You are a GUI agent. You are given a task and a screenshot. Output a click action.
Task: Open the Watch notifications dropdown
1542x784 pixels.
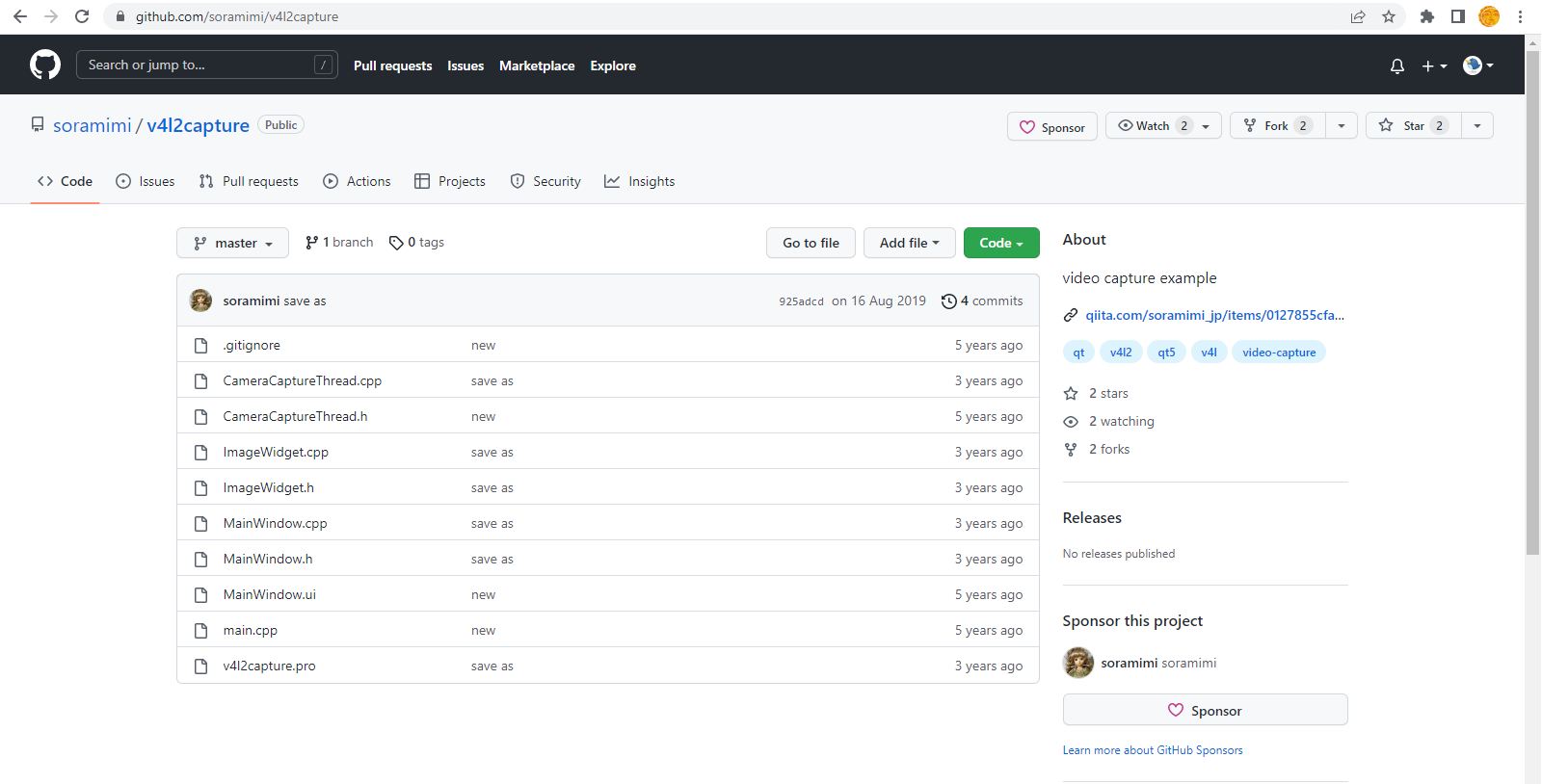coord(1163,125)
